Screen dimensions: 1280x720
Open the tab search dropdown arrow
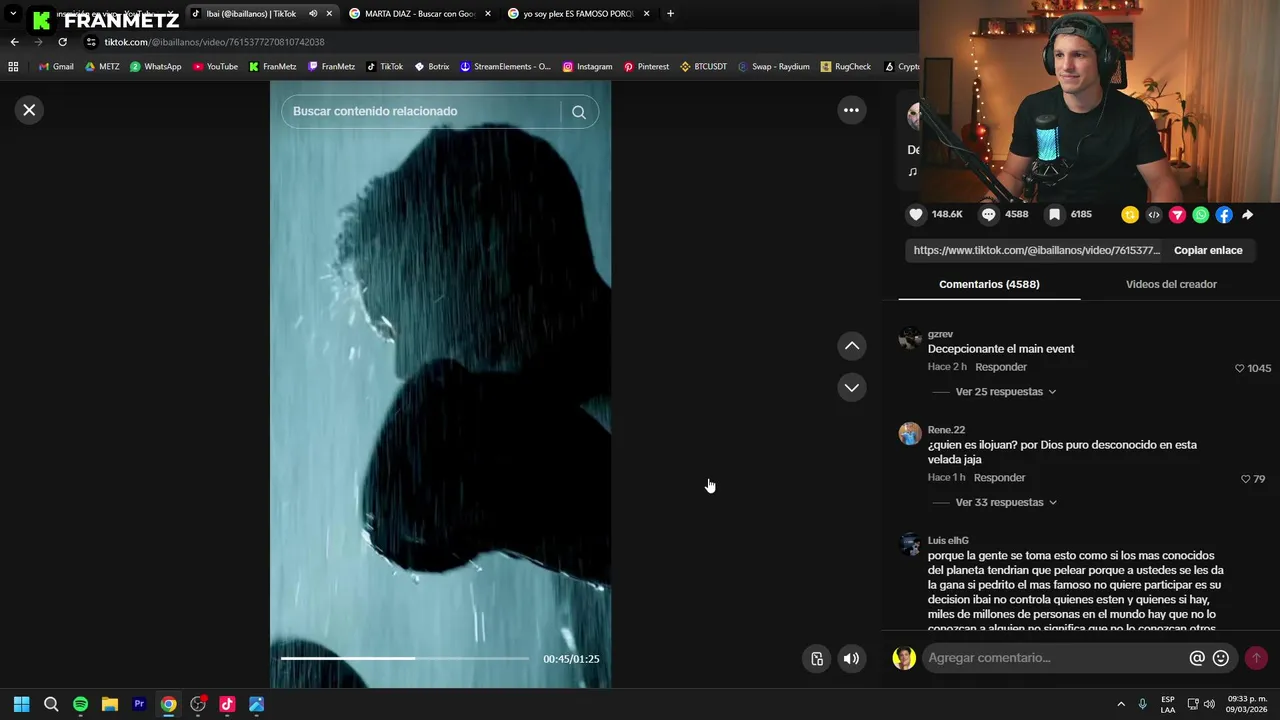click(13, 14)
